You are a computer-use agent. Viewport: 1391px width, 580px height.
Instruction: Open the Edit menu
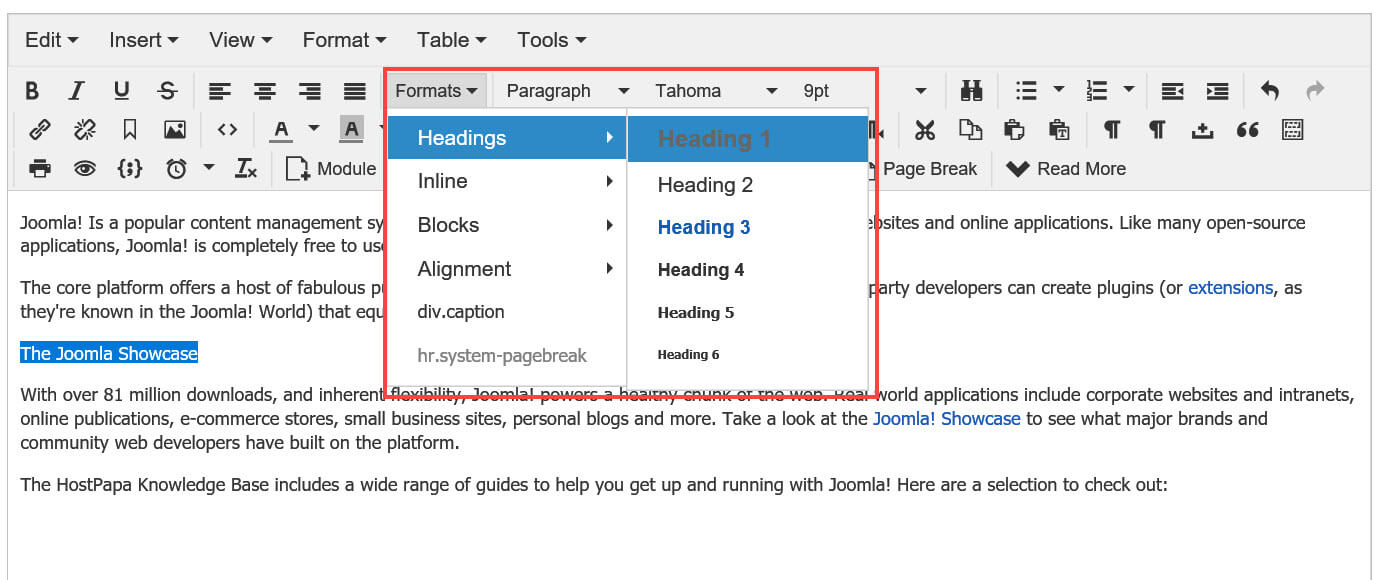pyautogui.click(x=51, y=40)
